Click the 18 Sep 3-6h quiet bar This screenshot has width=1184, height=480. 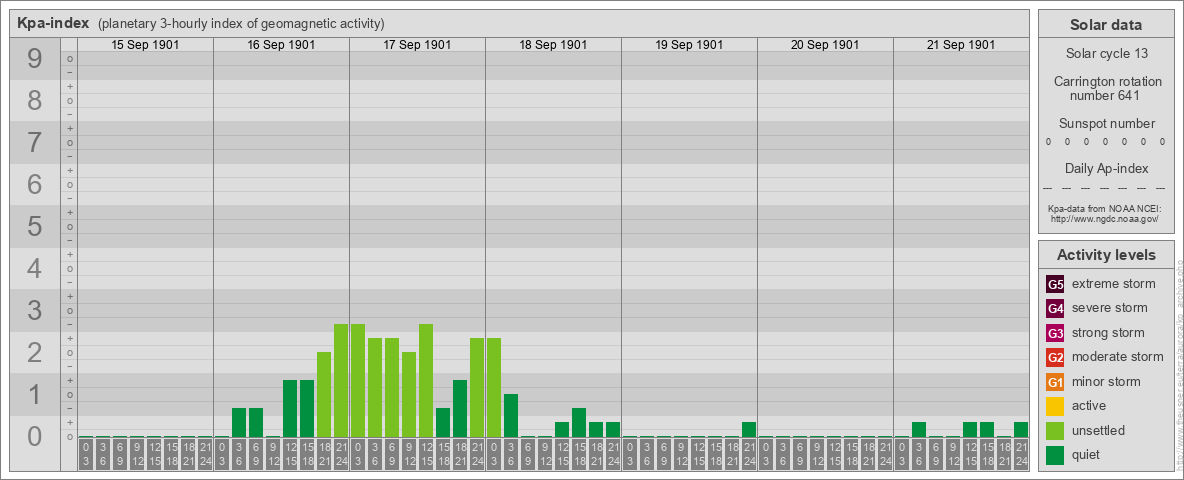(x=510, y=415)
